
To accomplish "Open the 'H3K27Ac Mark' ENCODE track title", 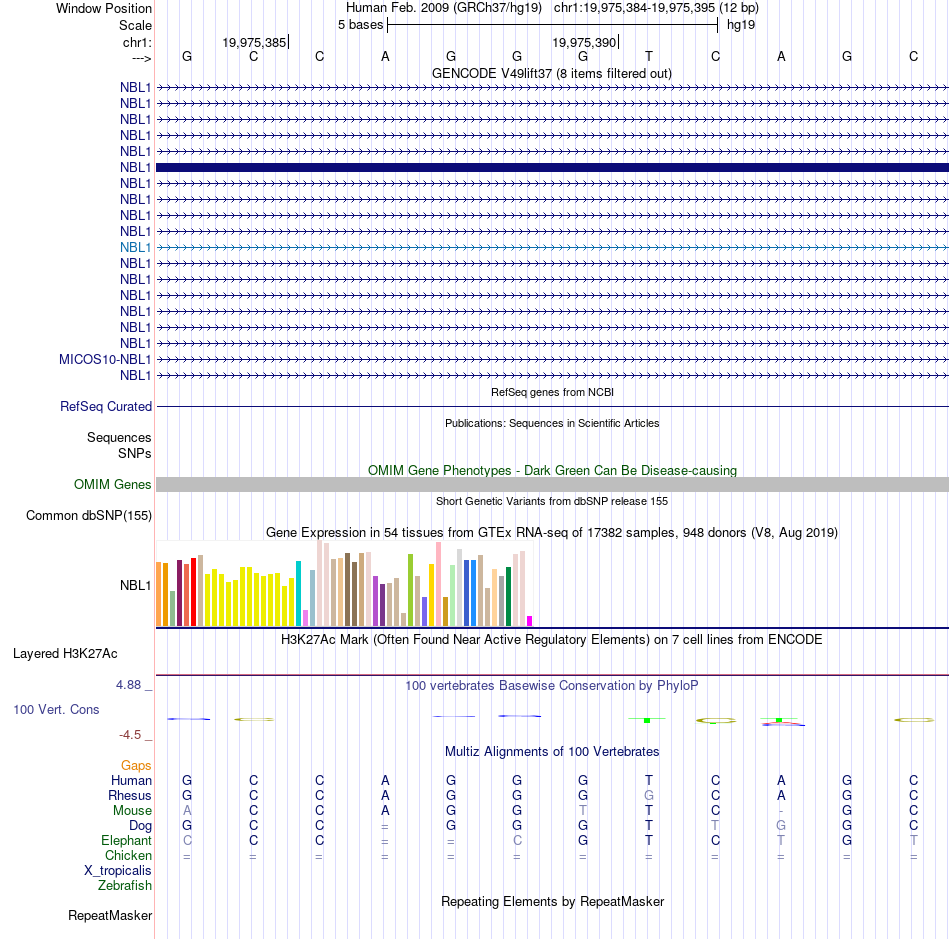I will pos(552,640).
